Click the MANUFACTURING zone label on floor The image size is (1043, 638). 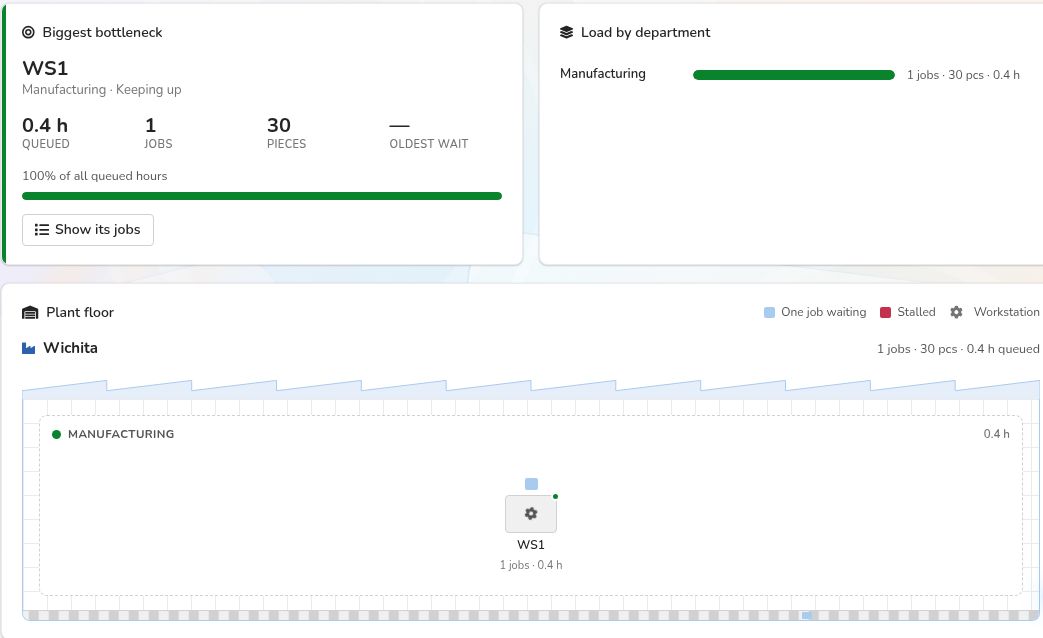121,434
